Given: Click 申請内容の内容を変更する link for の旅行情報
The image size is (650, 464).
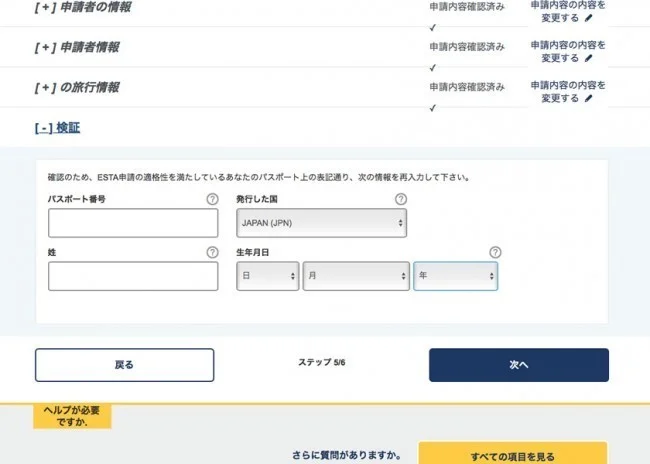Looking at the screenshot, I should click(x=568, y=92).
